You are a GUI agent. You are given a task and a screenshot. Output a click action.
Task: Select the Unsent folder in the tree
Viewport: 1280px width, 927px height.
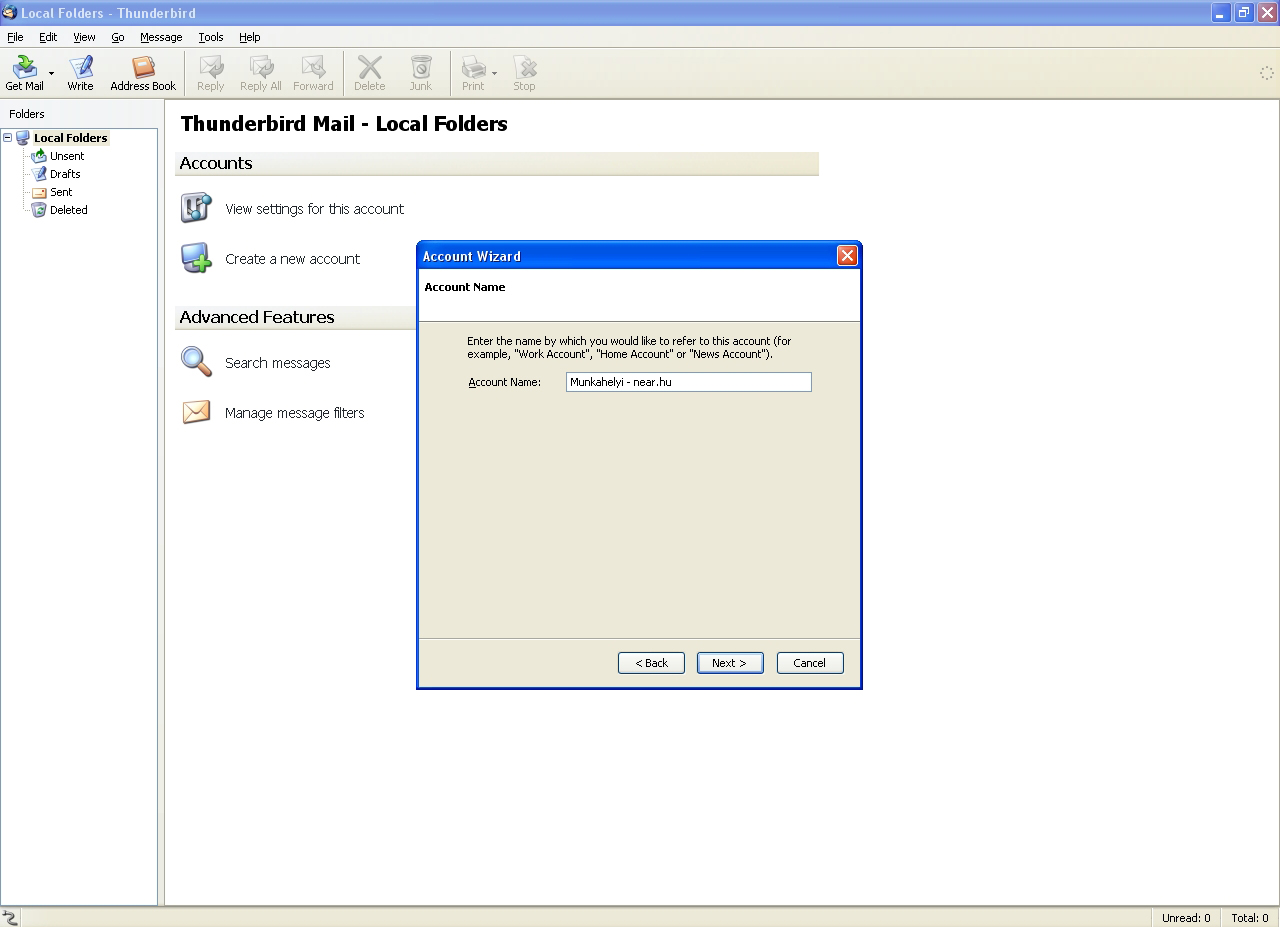tap(67, 156)
